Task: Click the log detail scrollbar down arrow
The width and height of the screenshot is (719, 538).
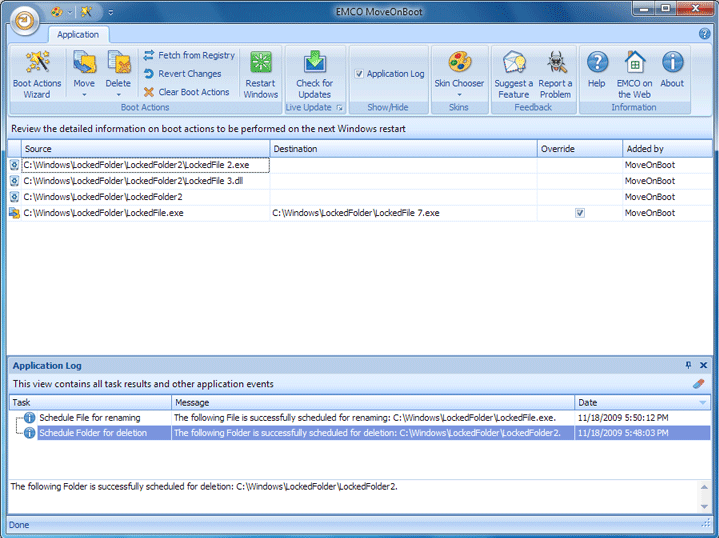Action: (704, 506)
